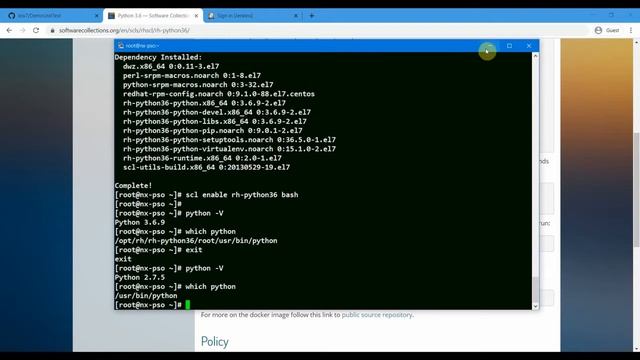Screen dimensions: 640x360
Task: Click the 'perl-srpm-macros.noarch' package line
Action: click(x=192, y=76)
